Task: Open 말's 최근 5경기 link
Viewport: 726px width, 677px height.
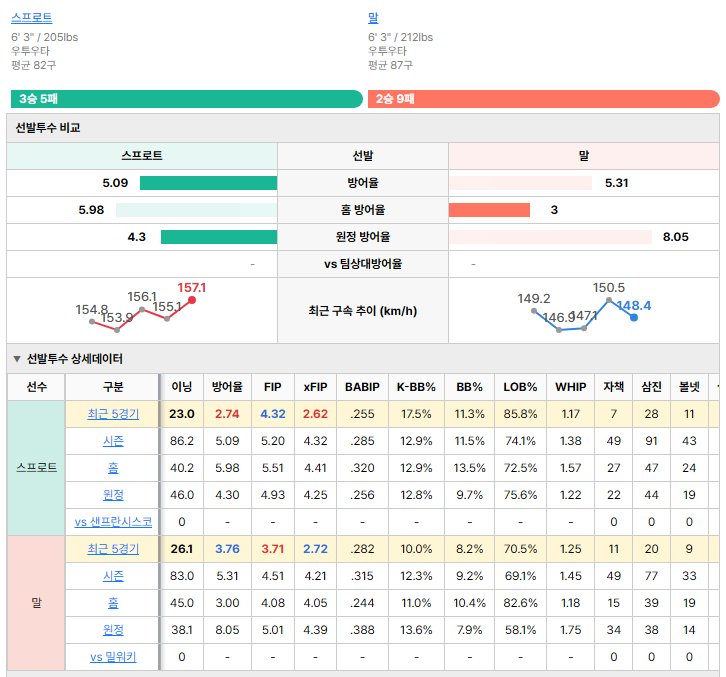Action: [113, 549]
